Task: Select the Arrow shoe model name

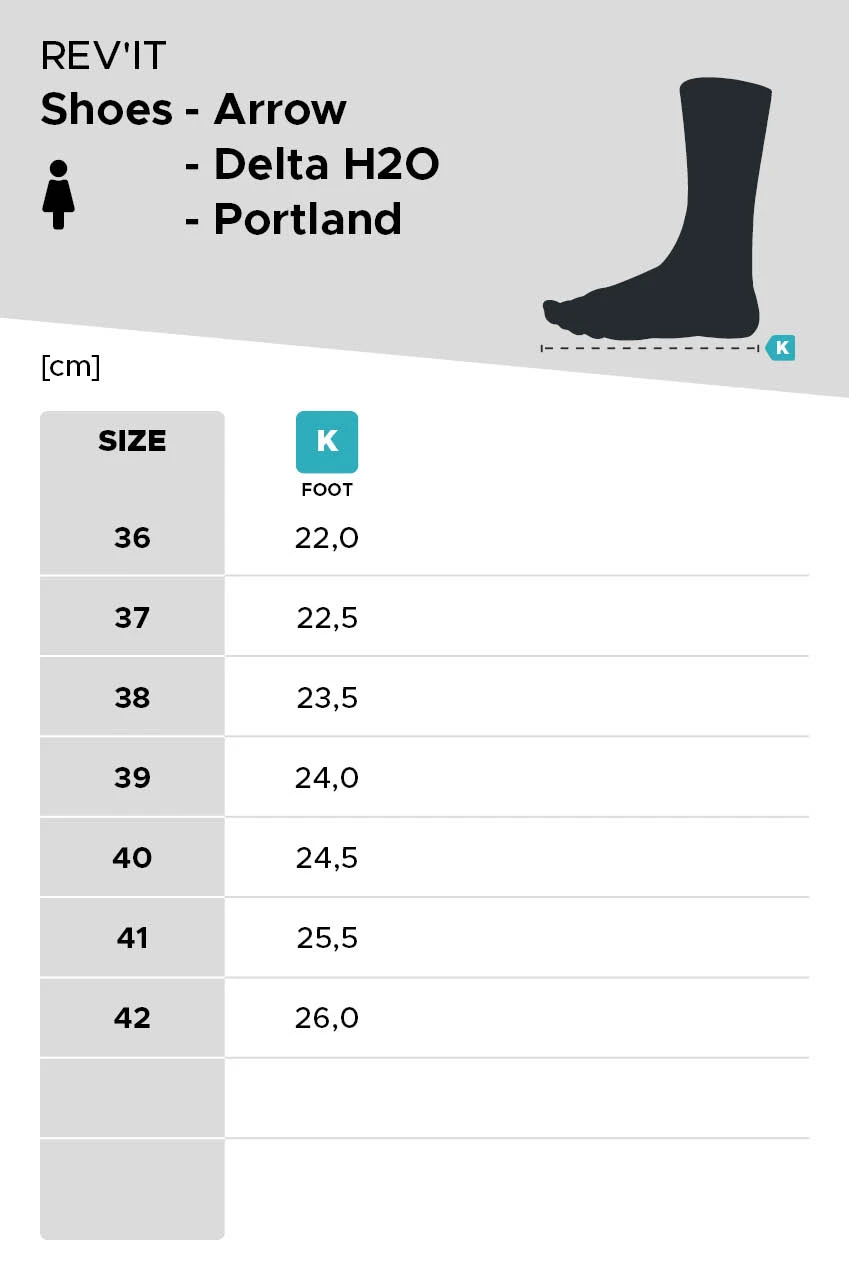Action: pyautogui.click(x=280, y=109)
